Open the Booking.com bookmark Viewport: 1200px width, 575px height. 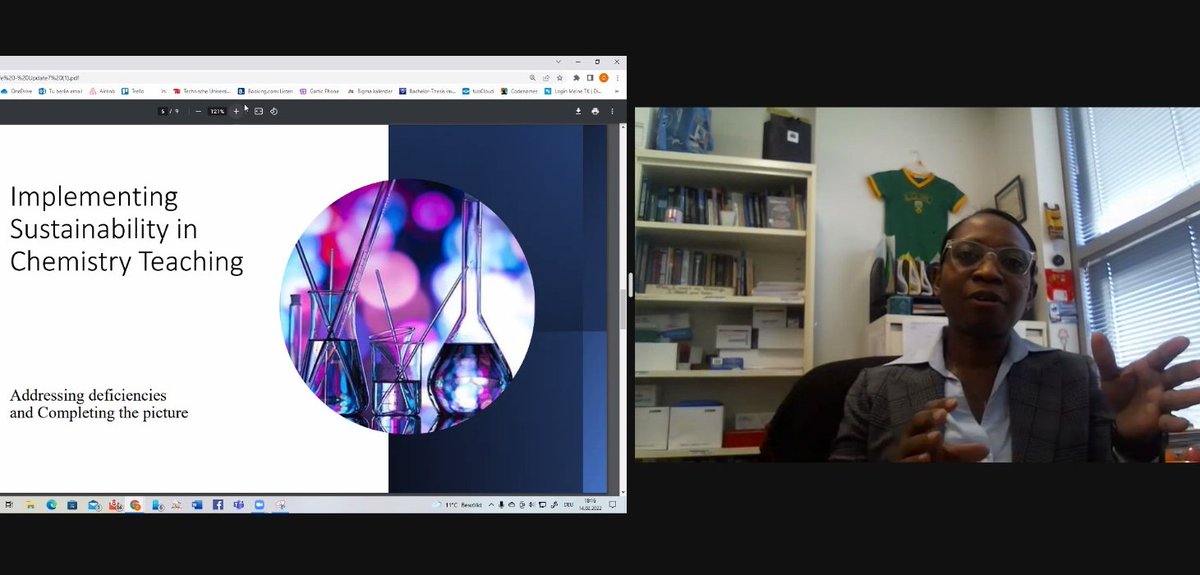265,91
